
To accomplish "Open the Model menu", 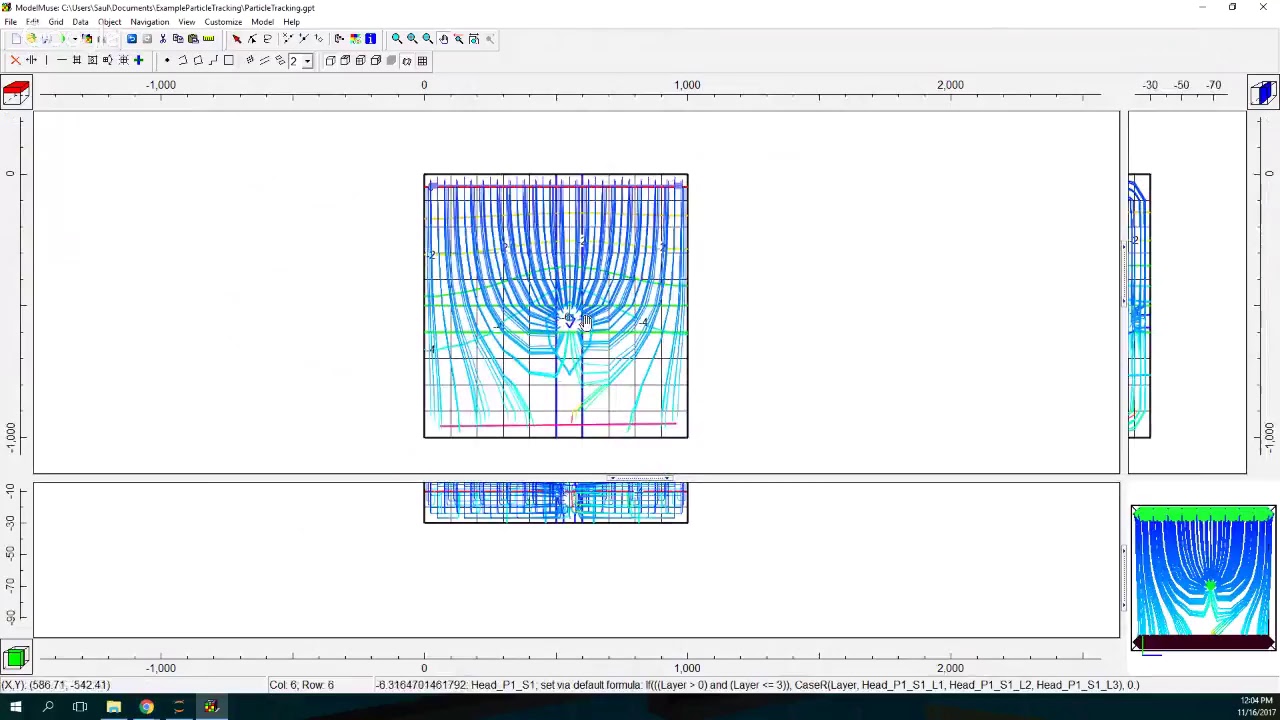I will (x=262, y=22).
